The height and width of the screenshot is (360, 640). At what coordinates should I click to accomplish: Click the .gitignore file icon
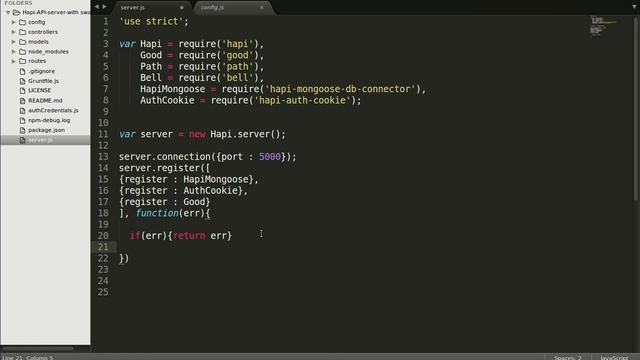22,71
